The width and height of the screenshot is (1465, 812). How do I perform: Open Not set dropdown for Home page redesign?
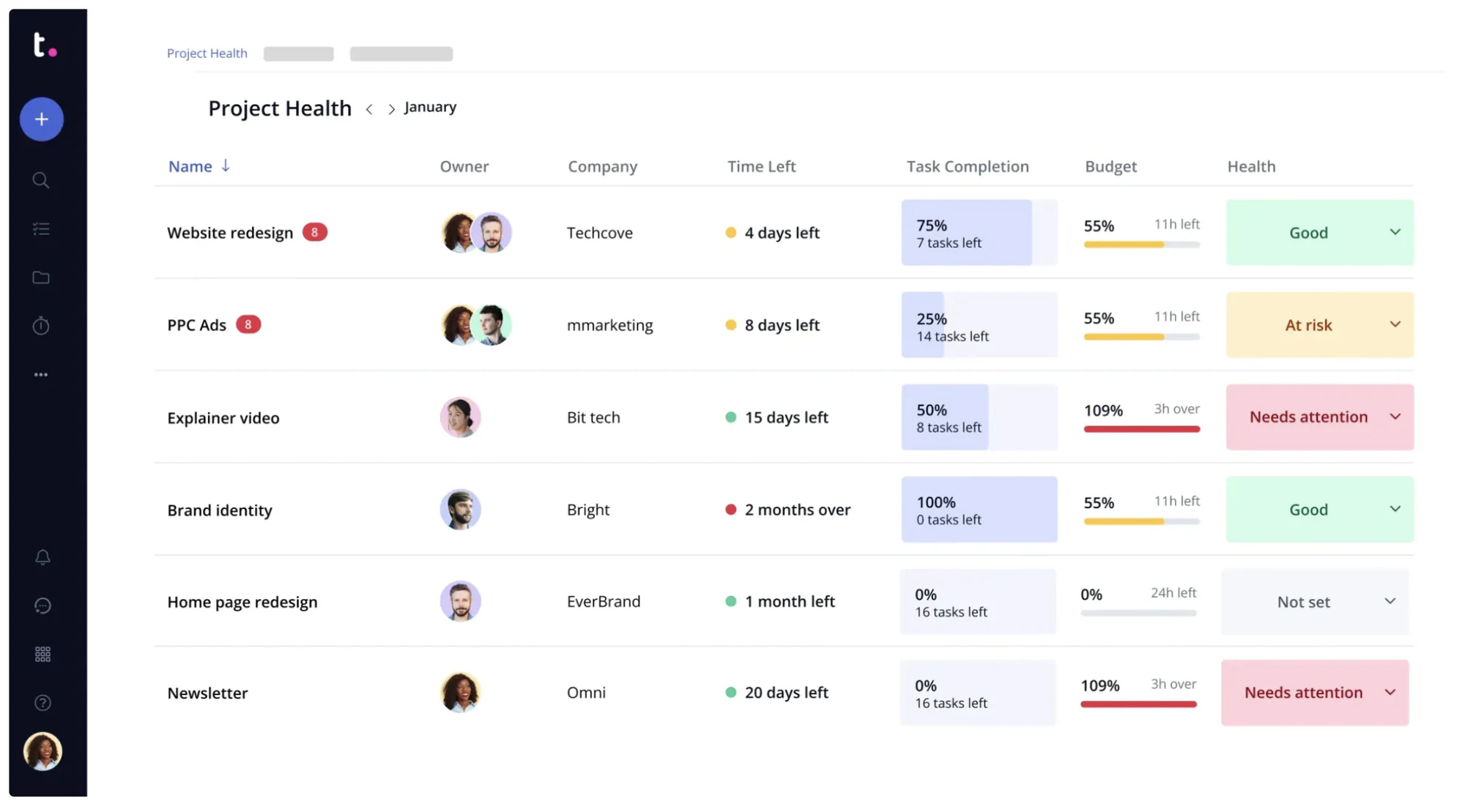tap(1315, 601)
